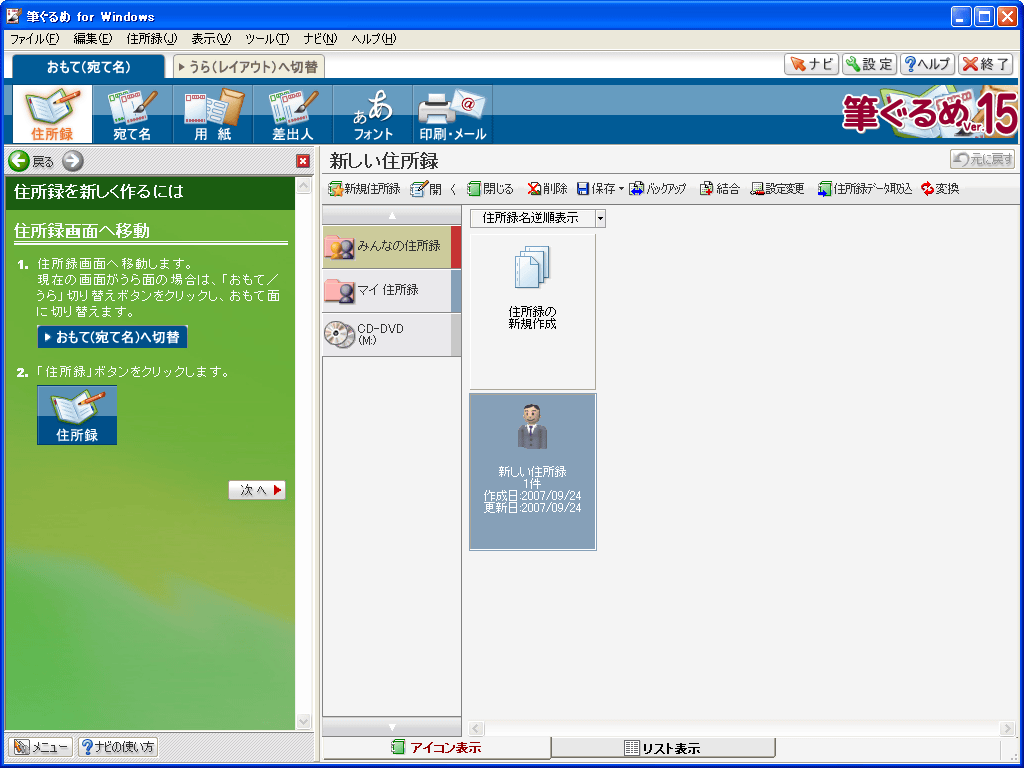The width and height of the screenshot is (1024, 768).
Task: Click the navi panel scroll down arrow
Action: [304, 721]
